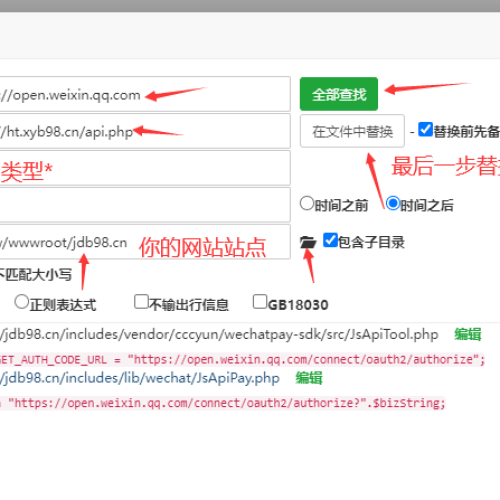
Task: Click the green 全部查找 button
Action: click(339, 94)
